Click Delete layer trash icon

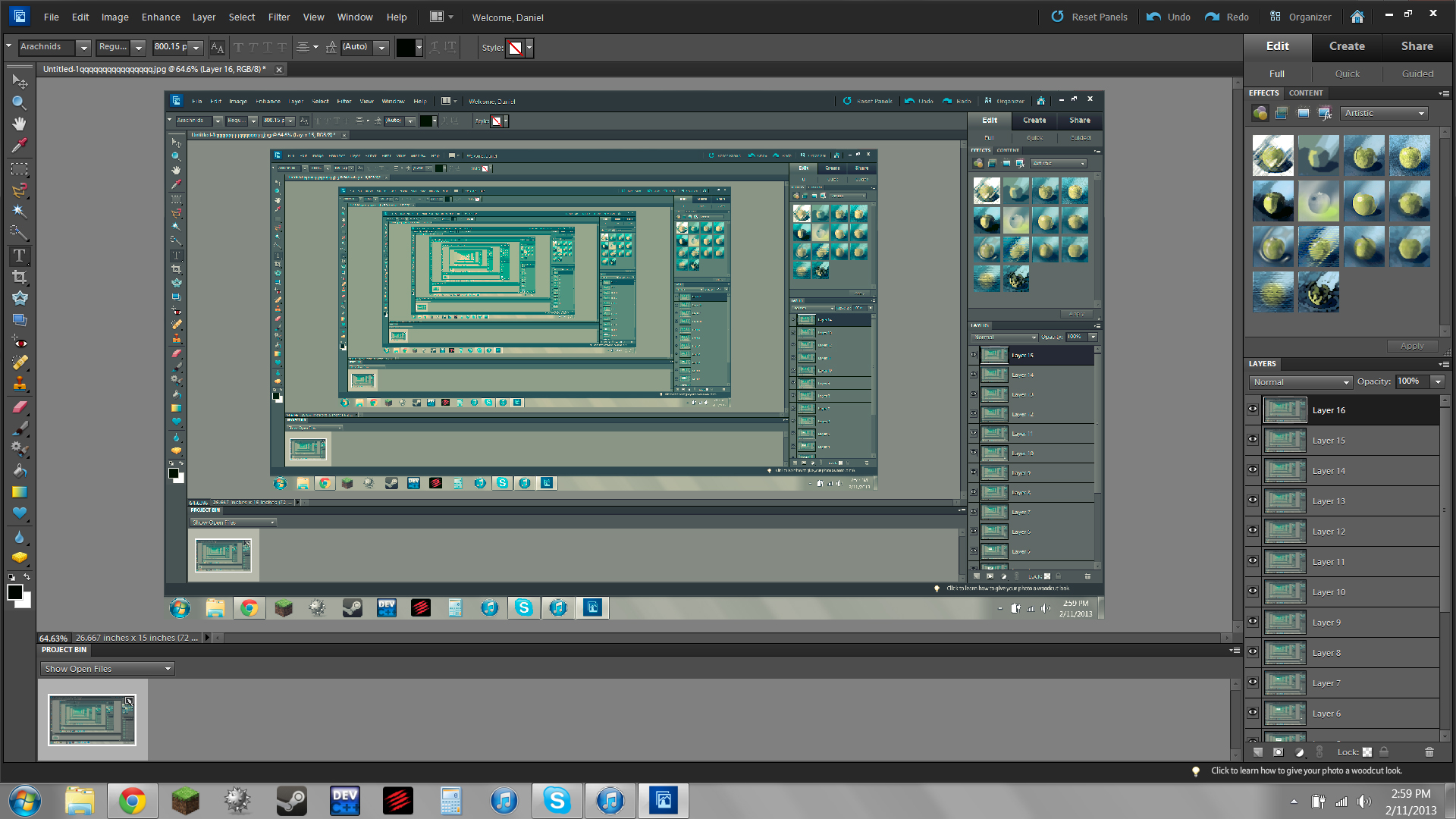1429,752
